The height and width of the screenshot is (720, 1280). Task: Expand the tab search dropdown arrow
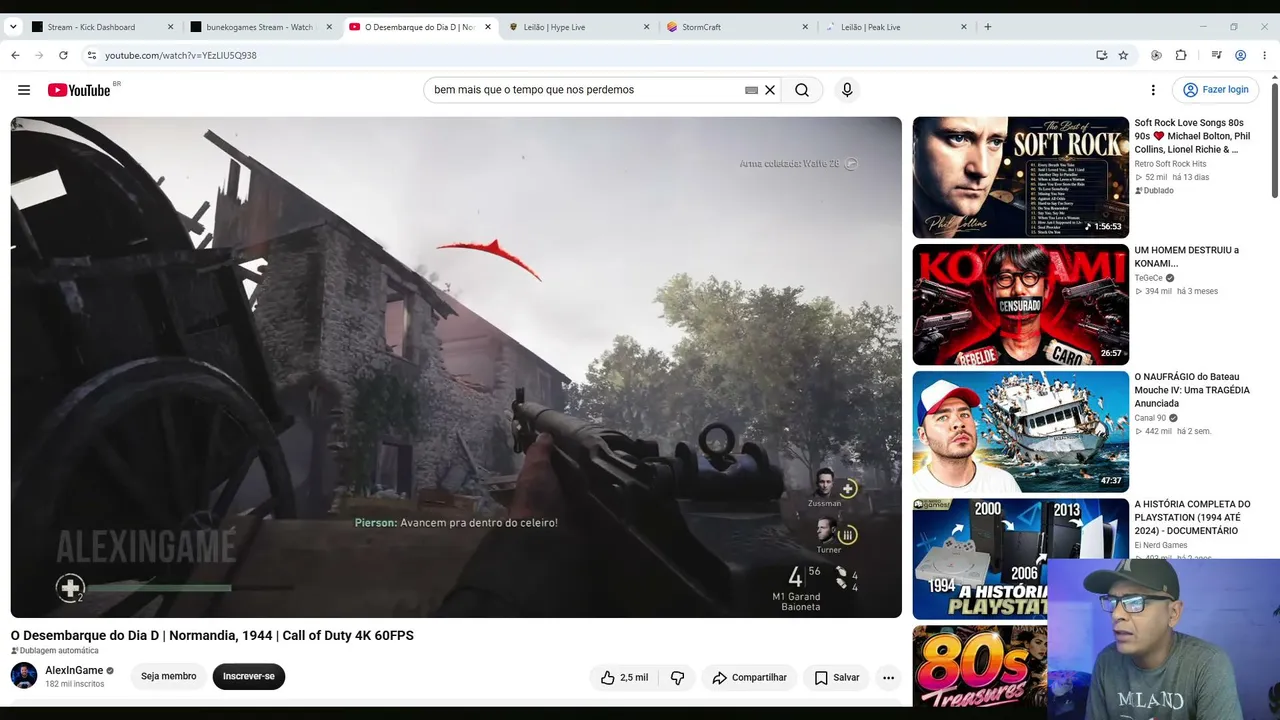coord(13,27)
